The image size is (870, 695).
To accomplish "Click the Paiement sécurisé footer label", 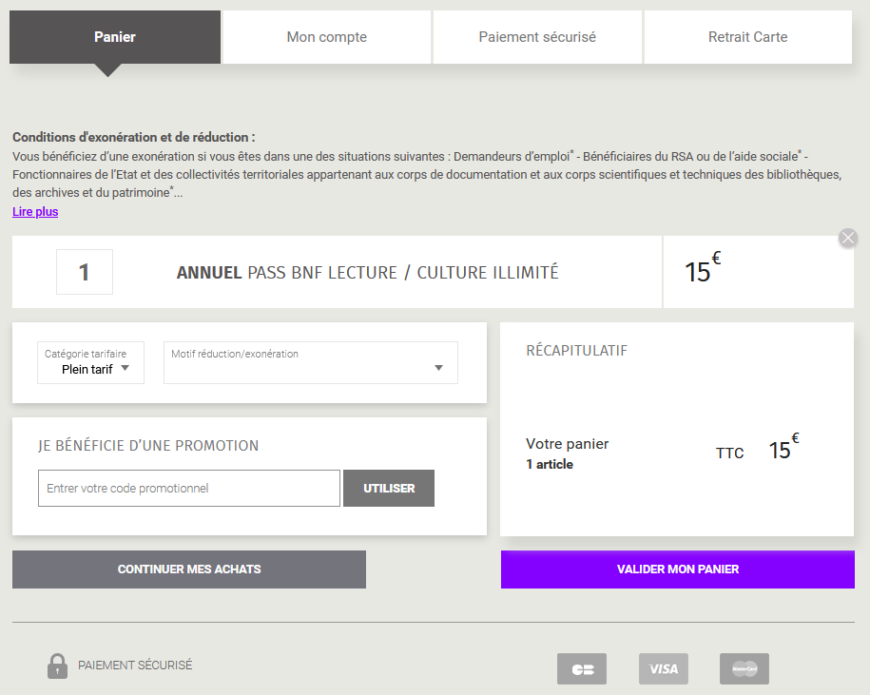I will 135,665.
